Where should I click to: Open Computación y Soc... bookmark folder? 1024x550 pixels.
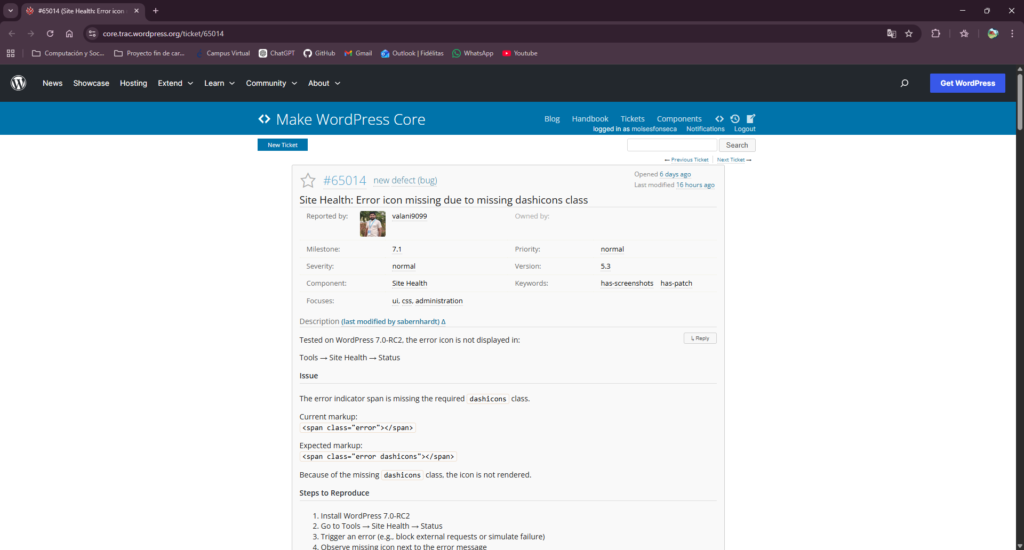(68, 54)
